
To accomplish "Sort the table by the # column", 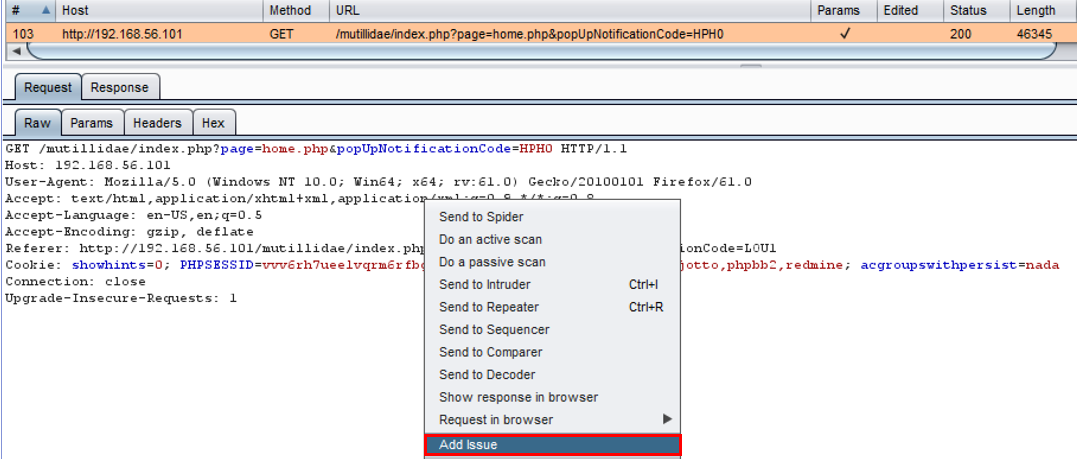I will pyautogui.click(x=30, y=10).
